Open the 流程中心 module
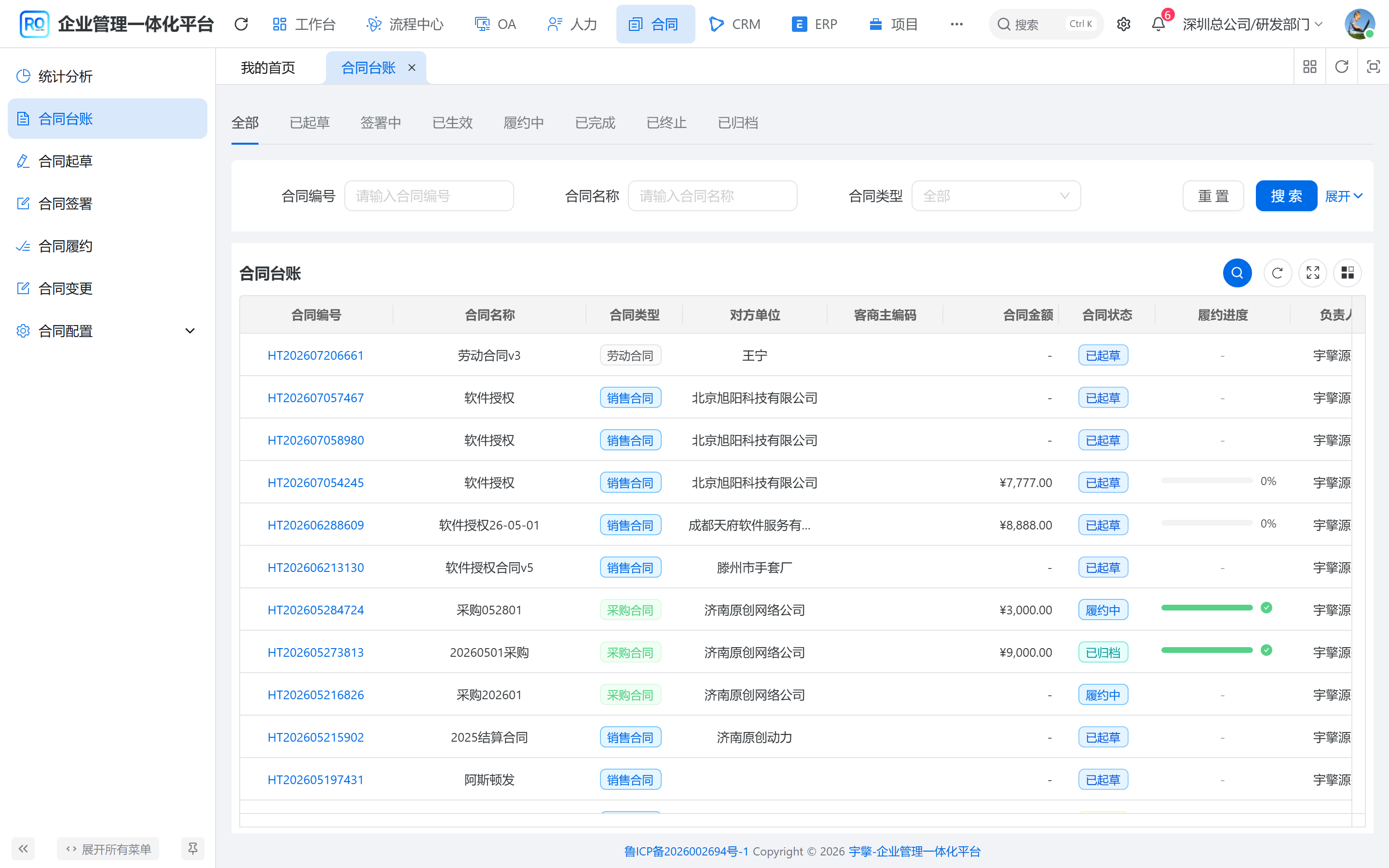1389x868 pixels. [x=405, y=24]
